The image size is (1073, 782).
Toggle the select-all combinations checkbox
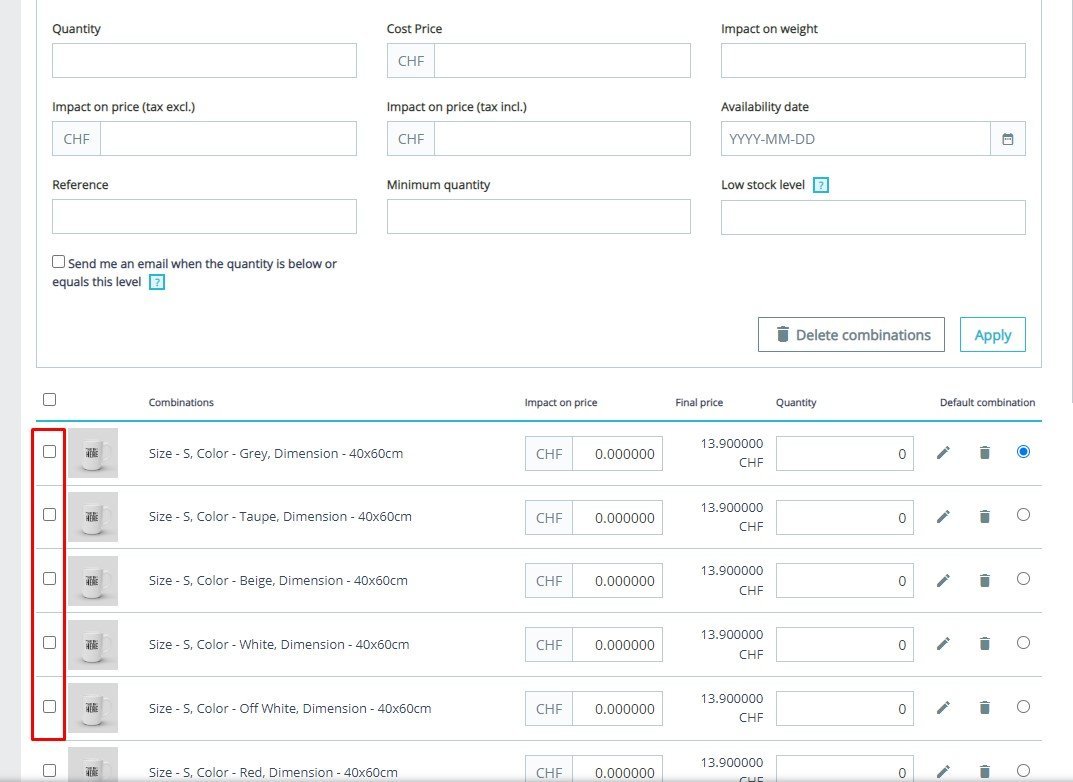(x=50, y=400)
